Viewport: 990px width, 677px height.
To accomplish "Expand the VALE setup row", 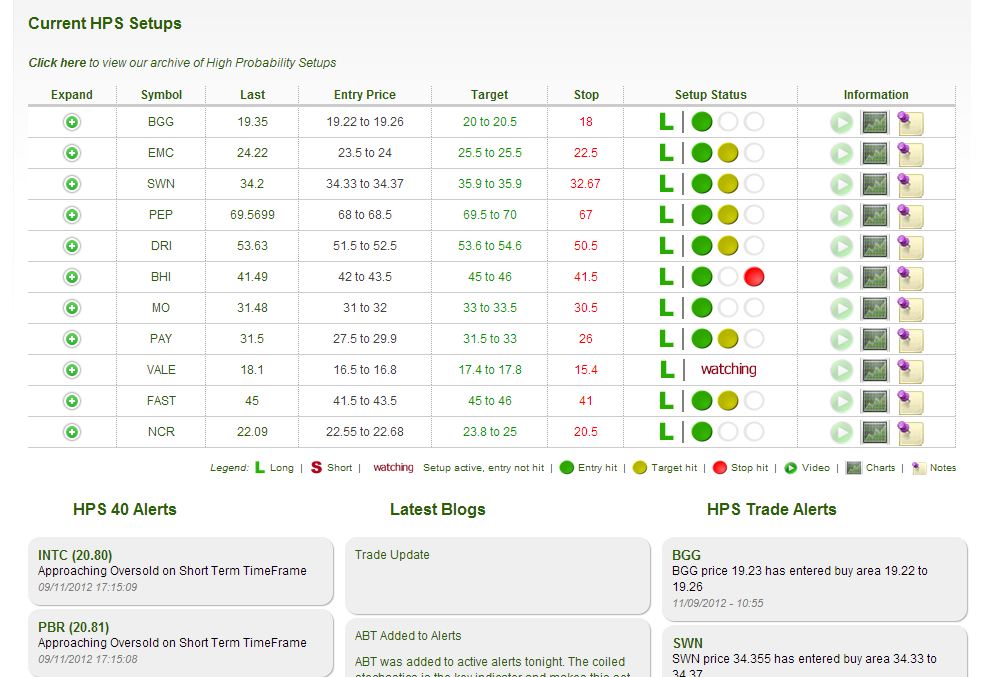I will pos(72,370).
